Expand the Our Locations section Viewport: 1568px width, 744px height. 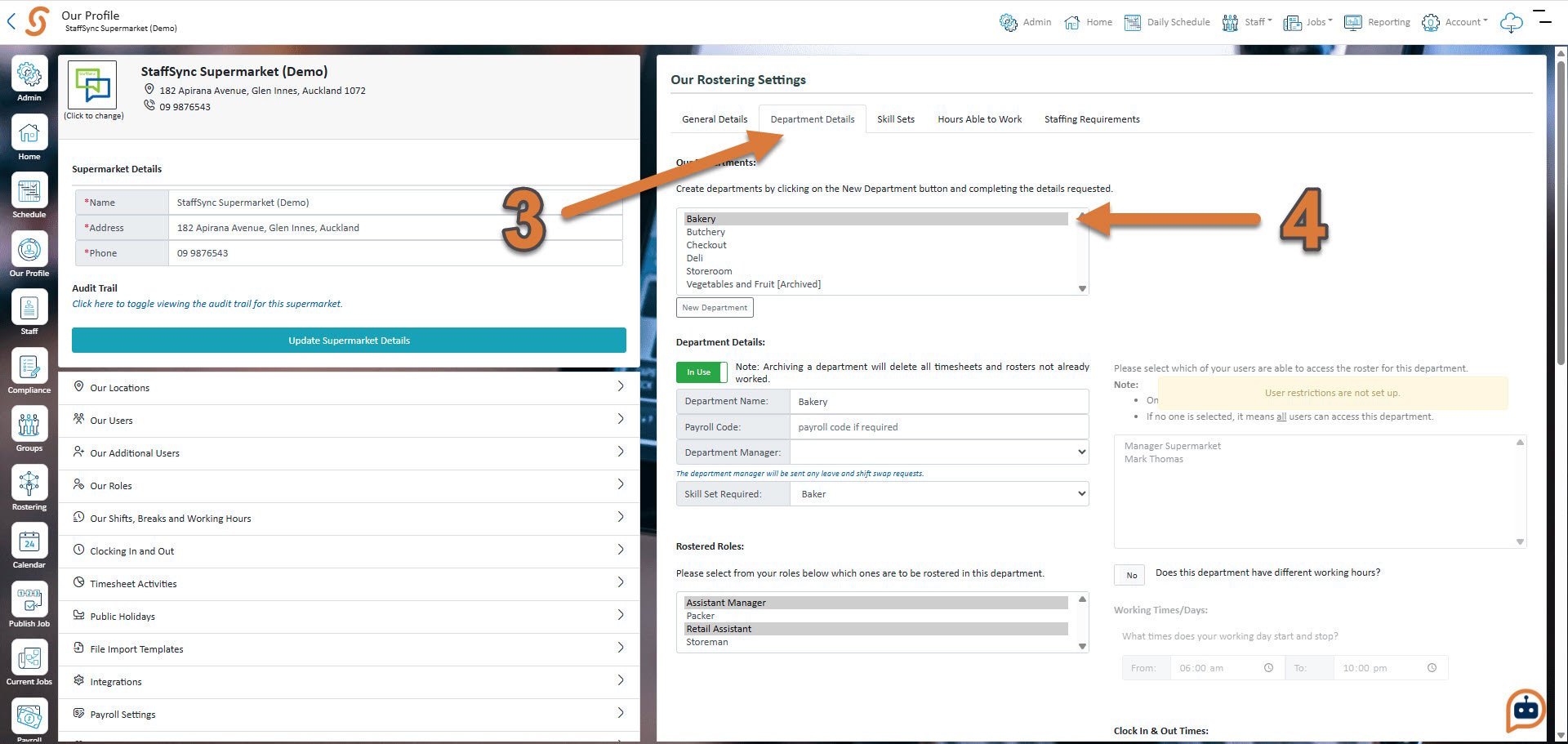click(349, 387)
